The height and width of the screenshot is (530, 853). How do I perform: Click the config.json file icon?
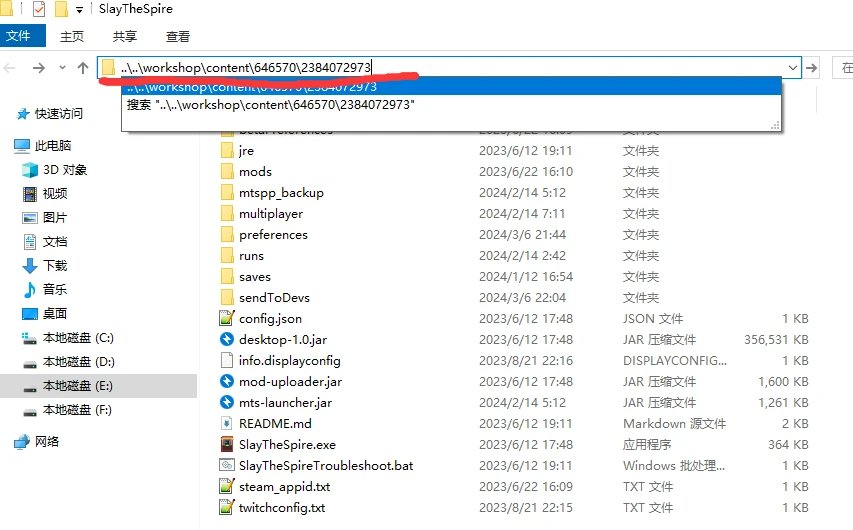point(227,319)
